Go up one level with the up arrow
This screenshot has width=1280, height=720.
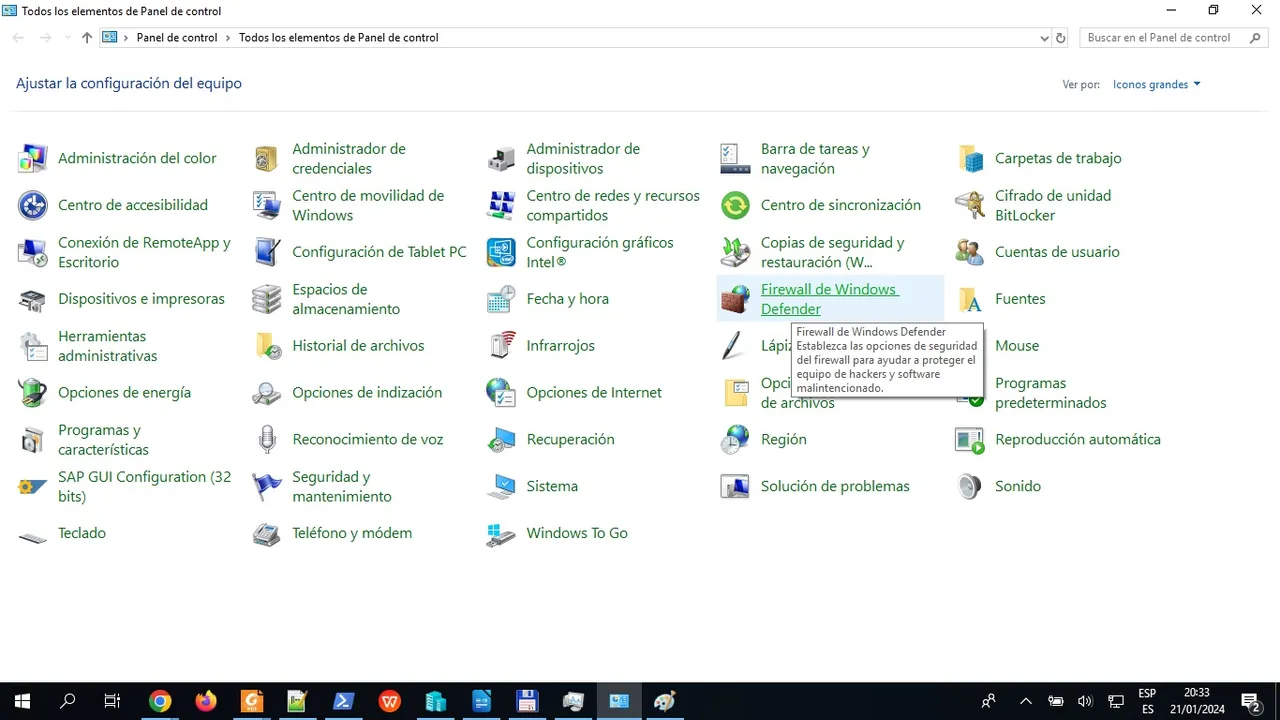tap(87, 38)
